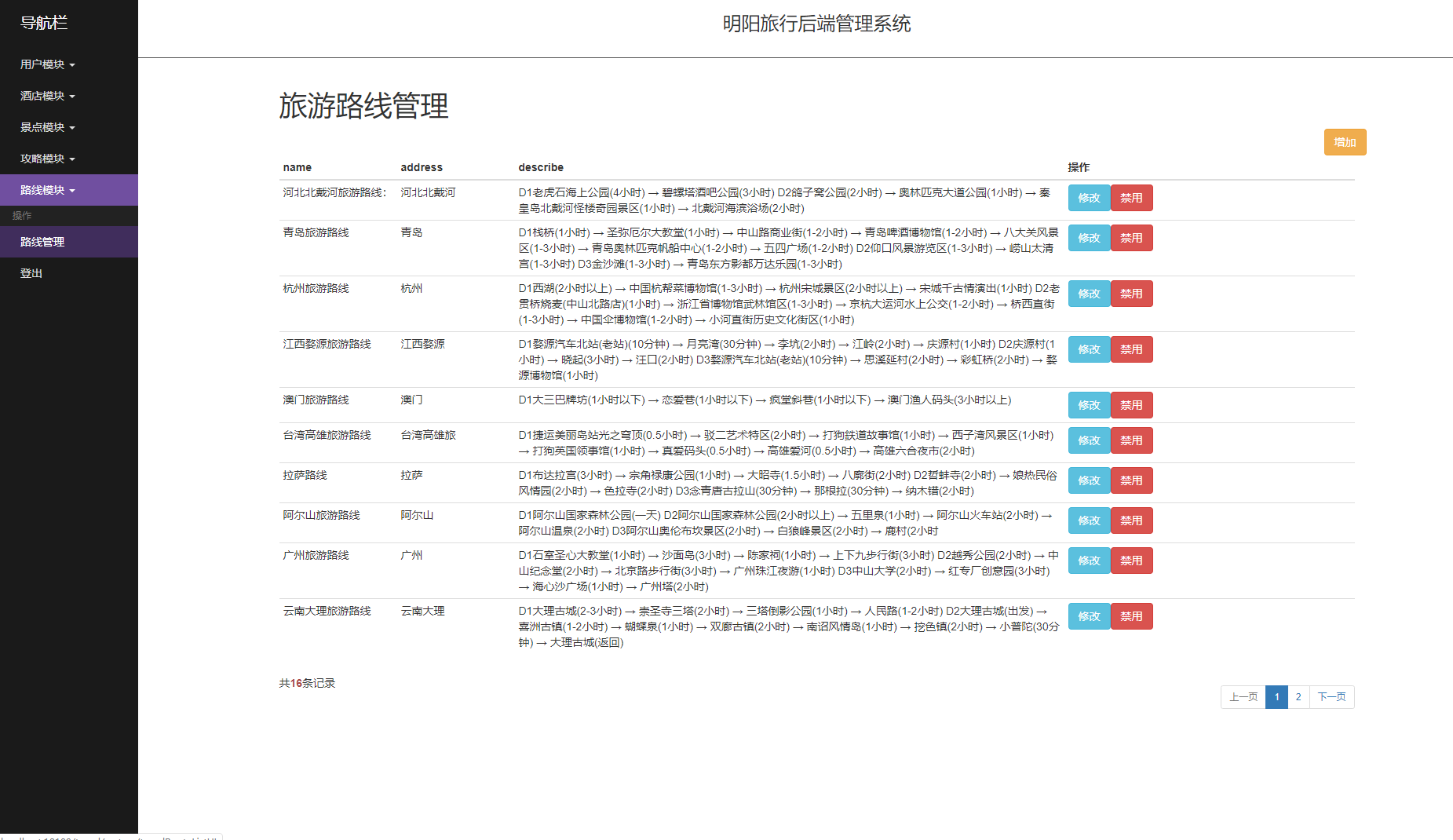Open page 2 of the route list

(x=1298, y=696)
